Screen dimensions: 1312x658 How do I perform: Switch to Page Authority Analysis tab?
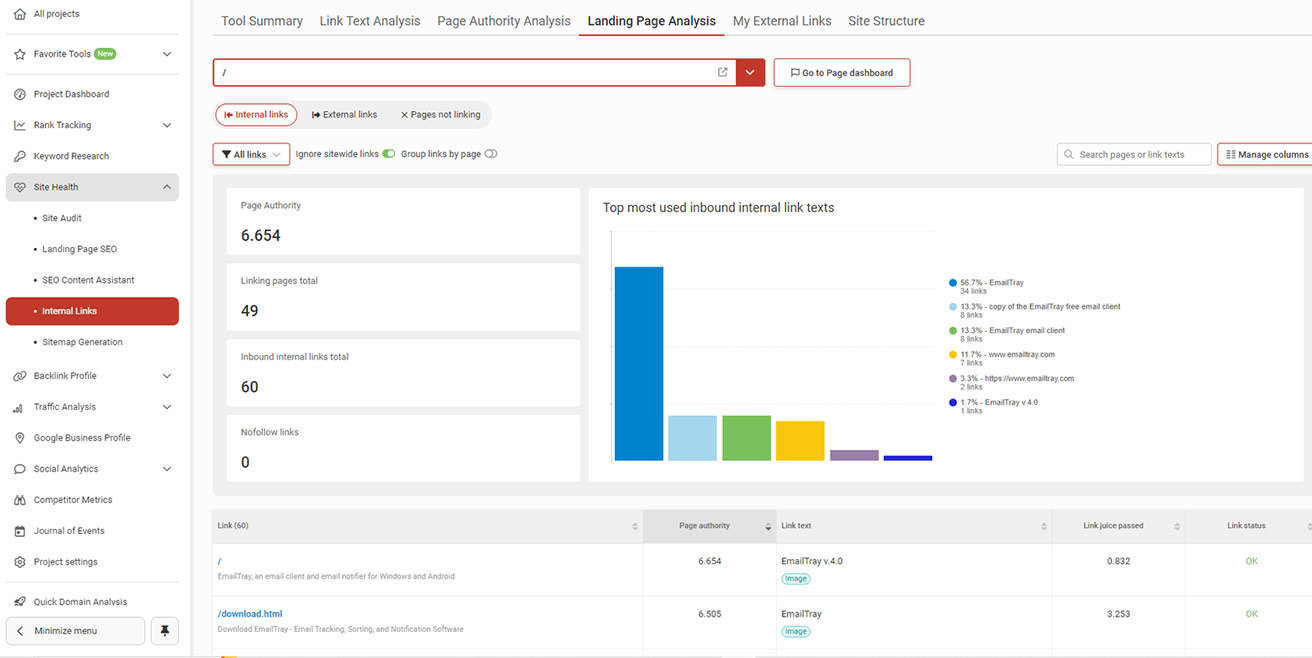[x=504, y=21]
